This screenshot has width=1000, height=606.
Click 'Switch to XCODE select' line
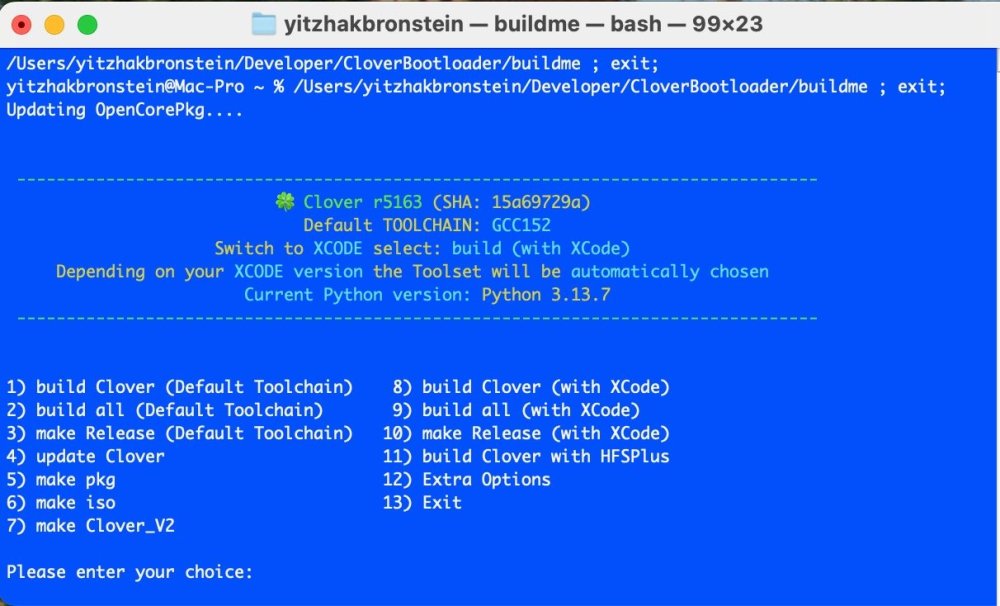pyautogui.click(x=422, y=248)
